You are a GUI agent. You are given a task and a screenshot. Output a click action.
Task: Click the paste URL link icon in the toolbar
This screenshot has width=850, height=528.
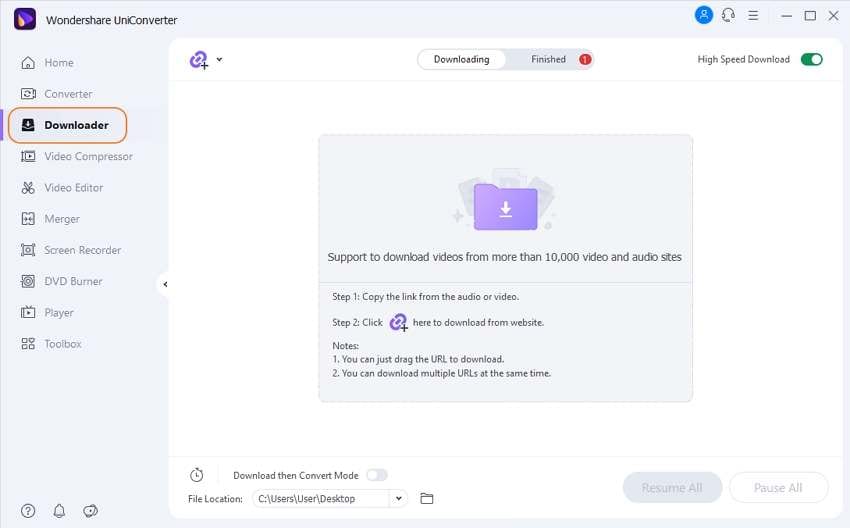(x=199, y=60)
